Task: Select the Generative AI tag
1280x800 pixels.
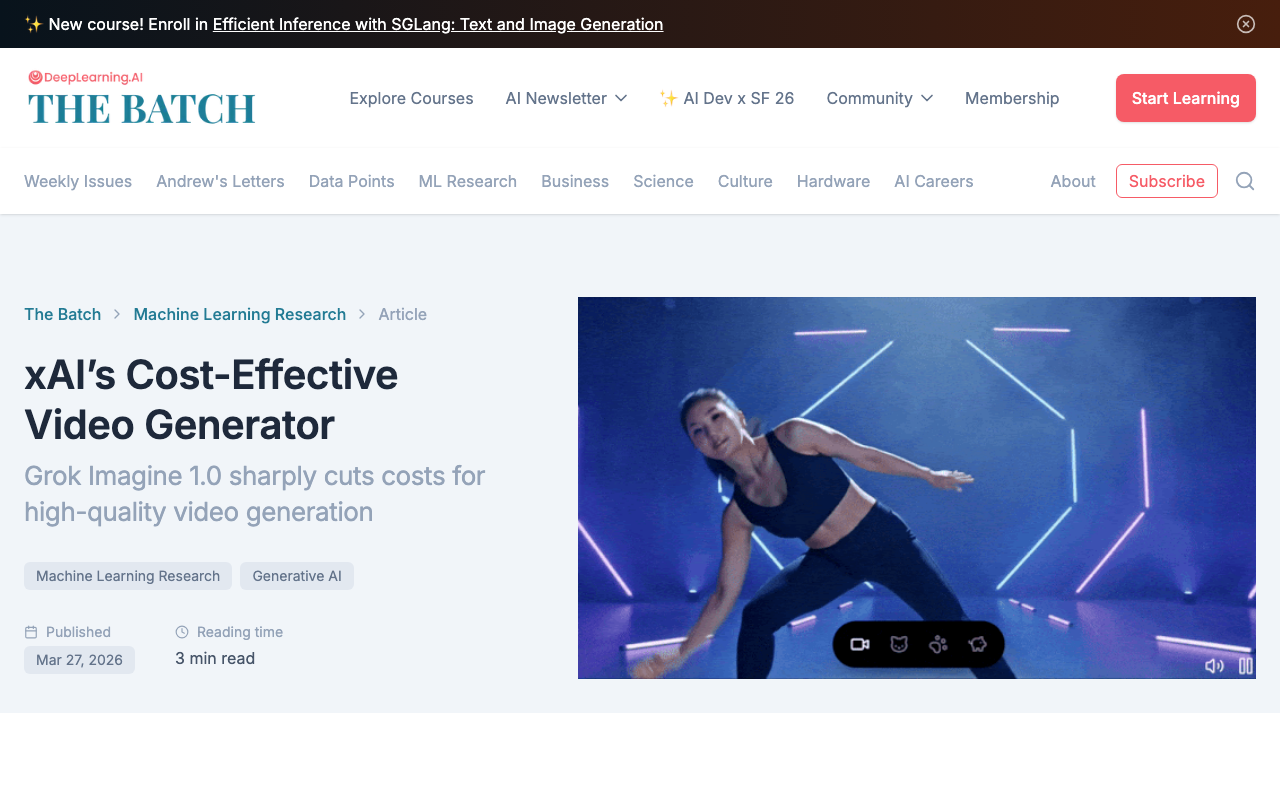Action: tap(297, 576)
